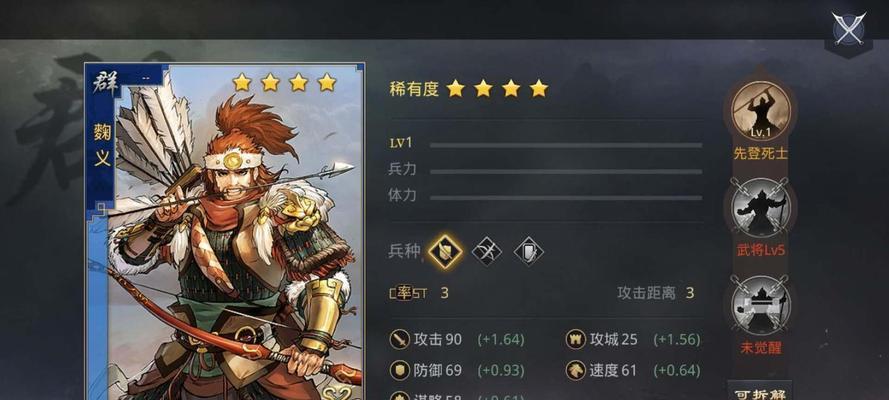Close the panel via crossed swords icon
This screenshot has height=400, width=889.
(849, 28)
